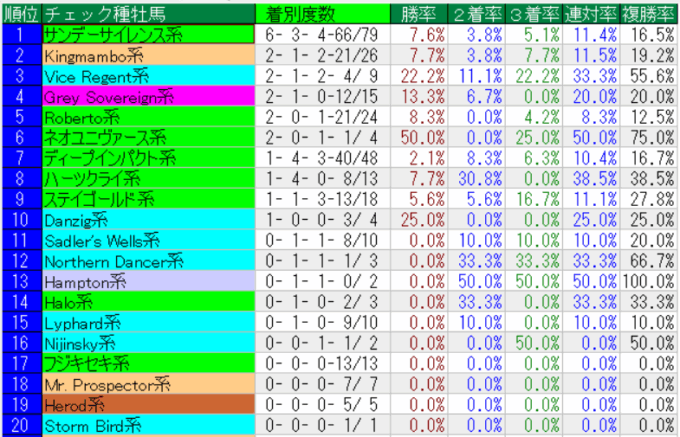The height and width of the screenshot is (437, 680).
Task: Select the Danzig系 cell
Action: pos(148,220)
